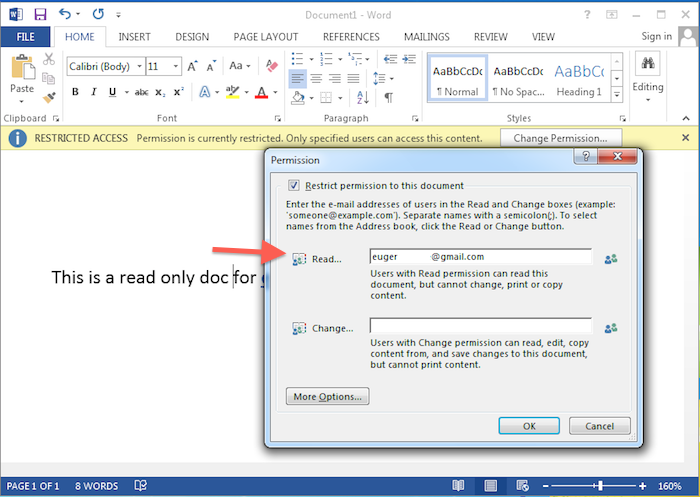Click the Copy icon in Clipboard group
Screen dimensions: 700x497
coord(48,78)
